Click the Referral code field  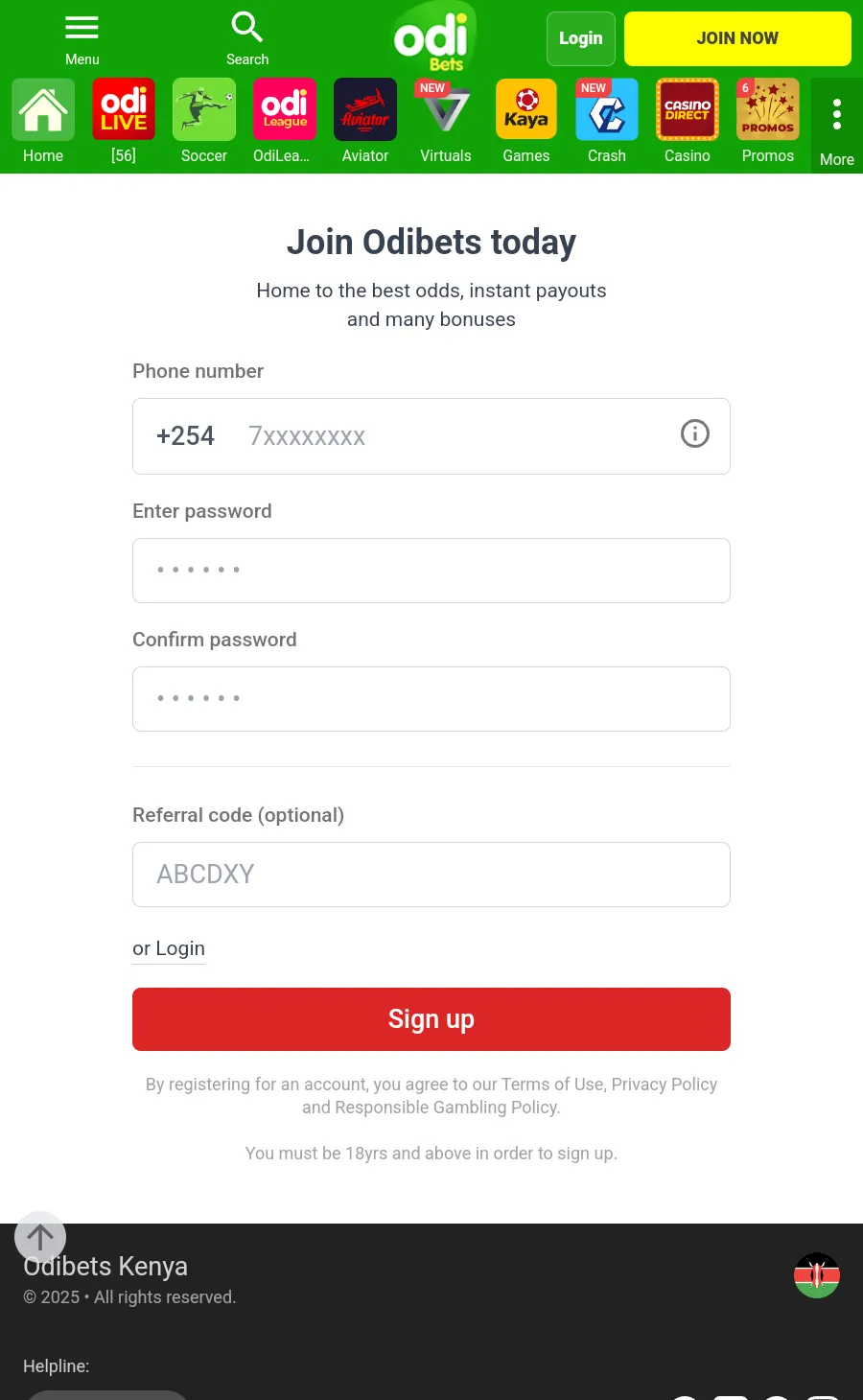[x=431, y=875]
